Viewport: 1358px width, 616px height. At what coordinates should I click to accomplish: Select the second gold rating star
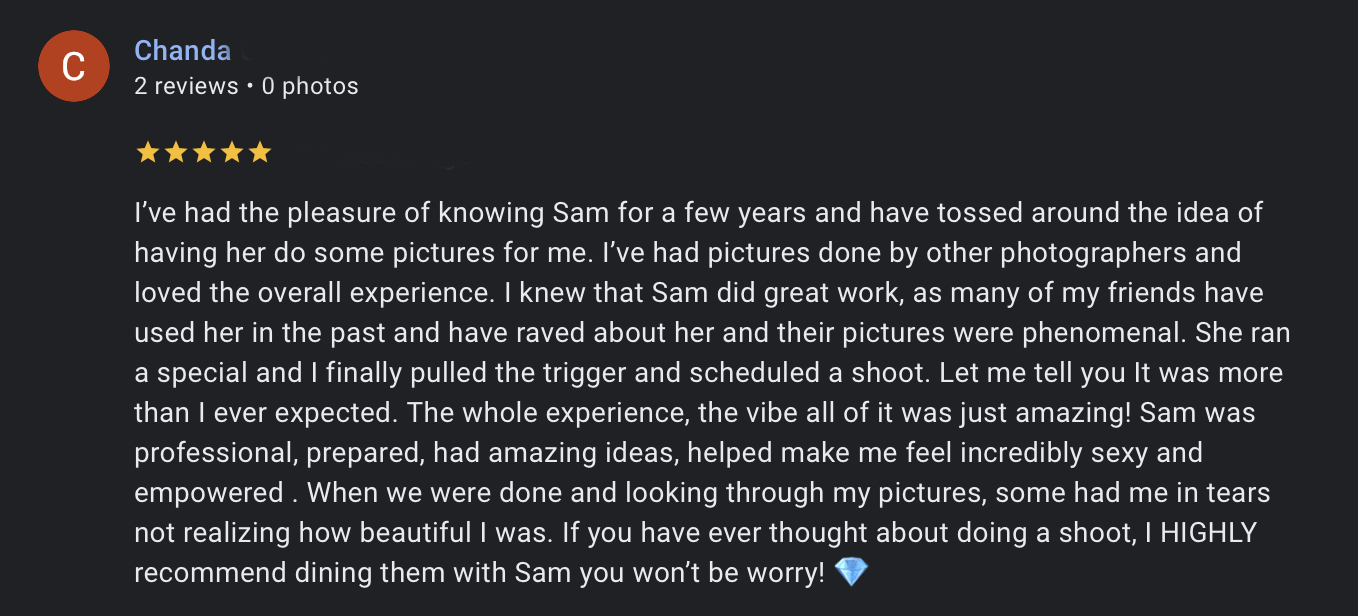[x=175, y=152]
